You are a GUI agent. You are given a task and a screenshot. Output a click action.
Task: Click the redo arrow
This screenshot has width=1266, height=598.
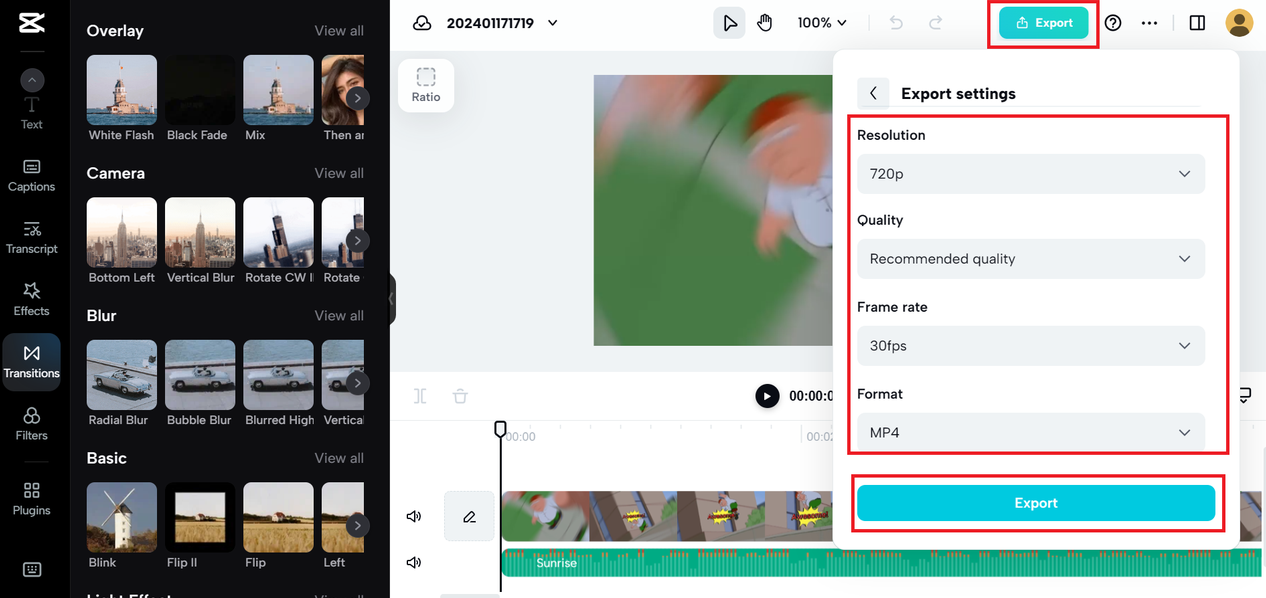pos(936,23)
